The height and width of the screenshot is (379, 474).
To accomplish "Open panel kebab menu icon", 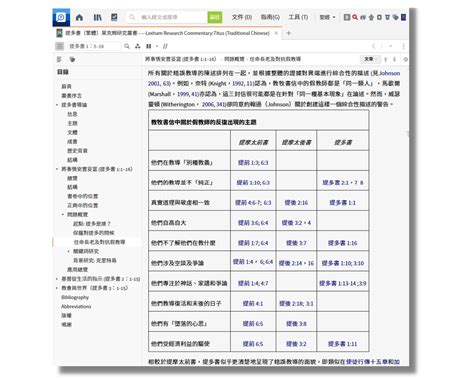I will point(403,46).
